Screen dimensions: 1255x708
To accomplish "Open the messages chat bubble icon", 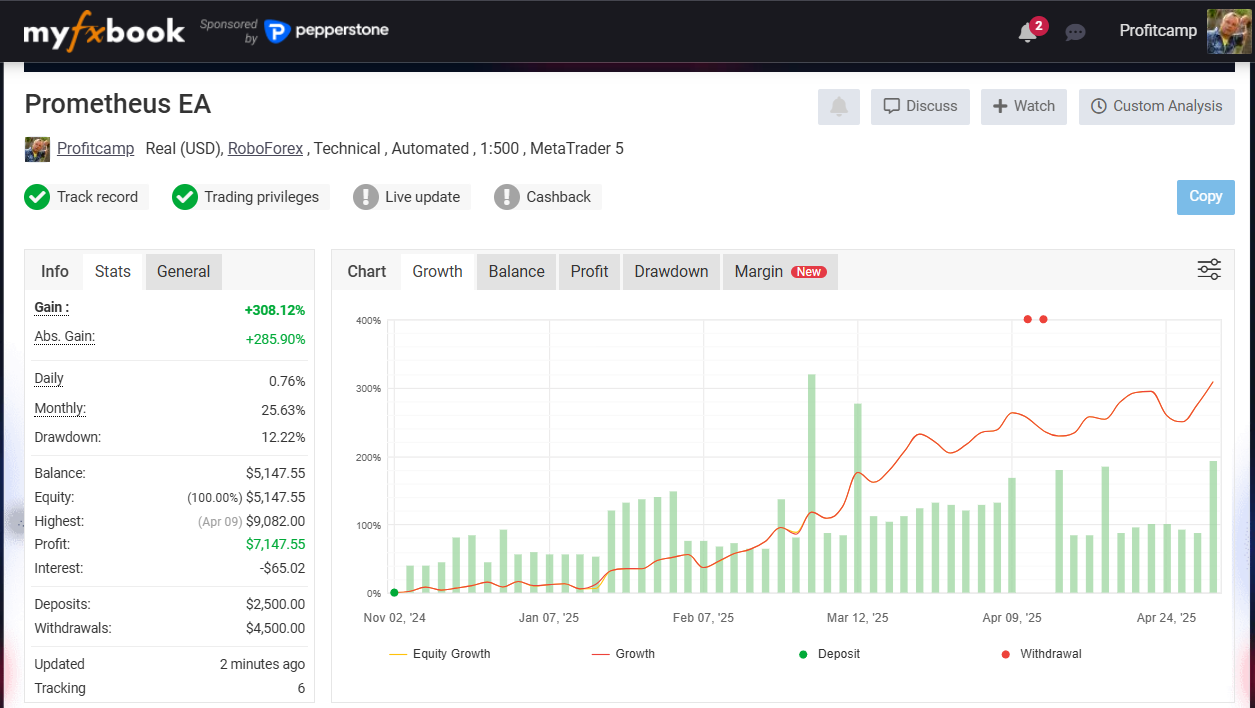I will point(1076,32).
